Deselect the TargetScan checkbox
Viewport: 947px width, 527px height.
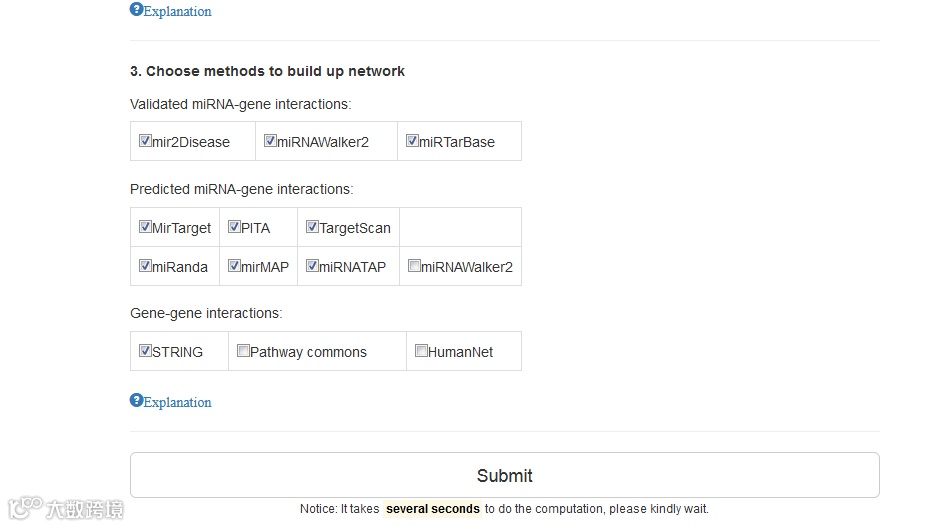(x=312, y=227)
